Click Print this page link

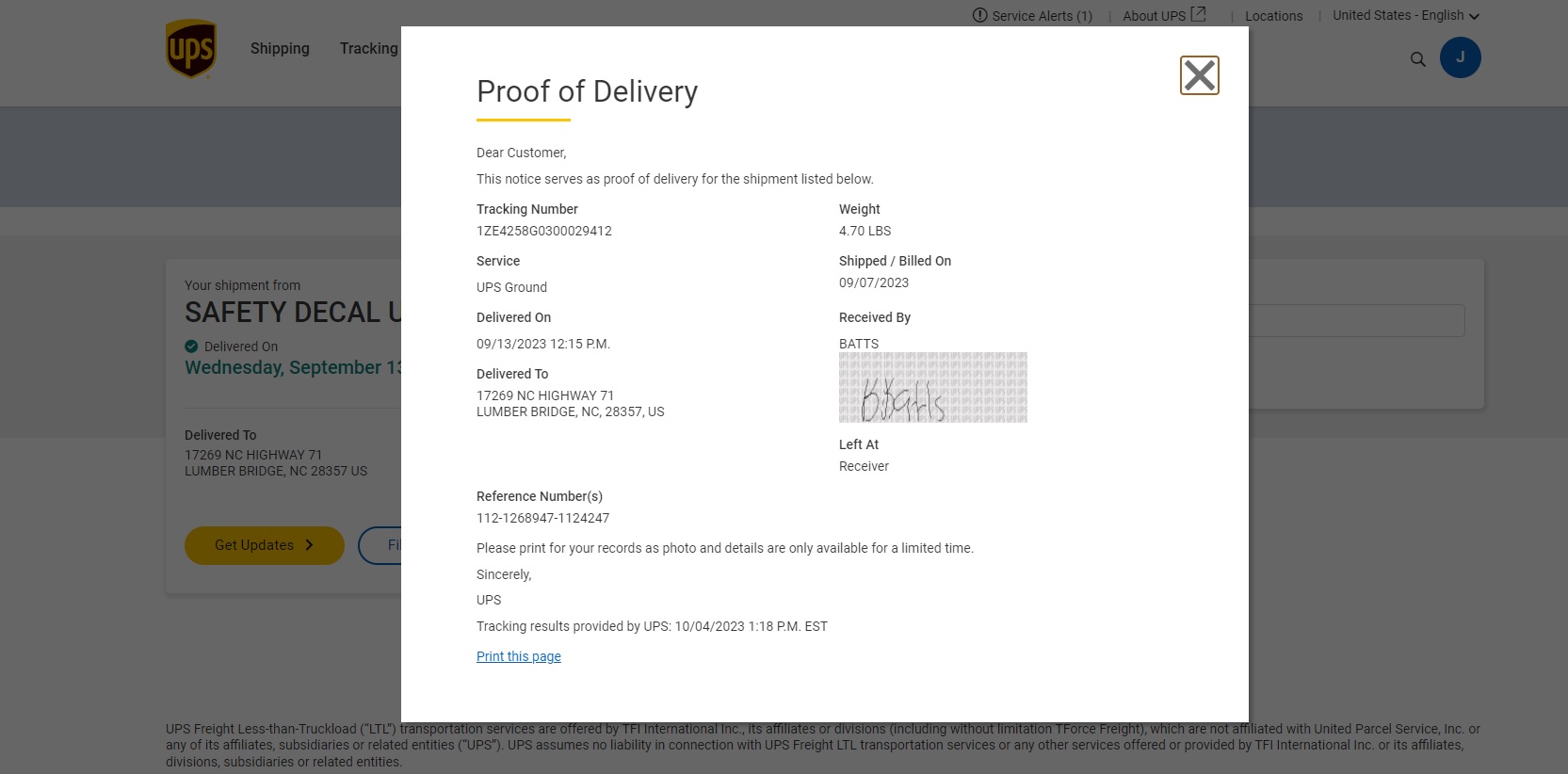point(519,656)
